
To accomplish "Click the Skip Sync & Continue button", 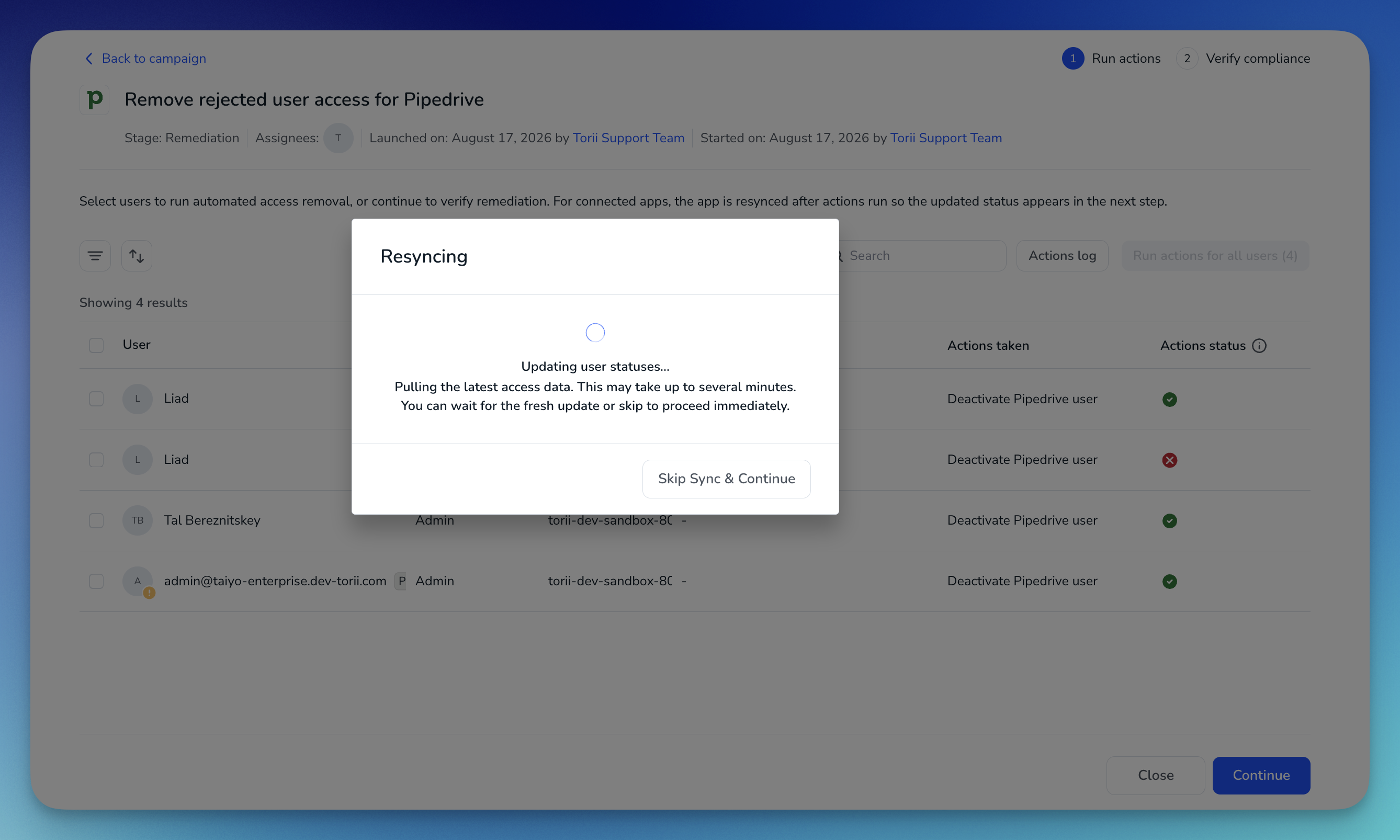I will (x=726, y=479).
